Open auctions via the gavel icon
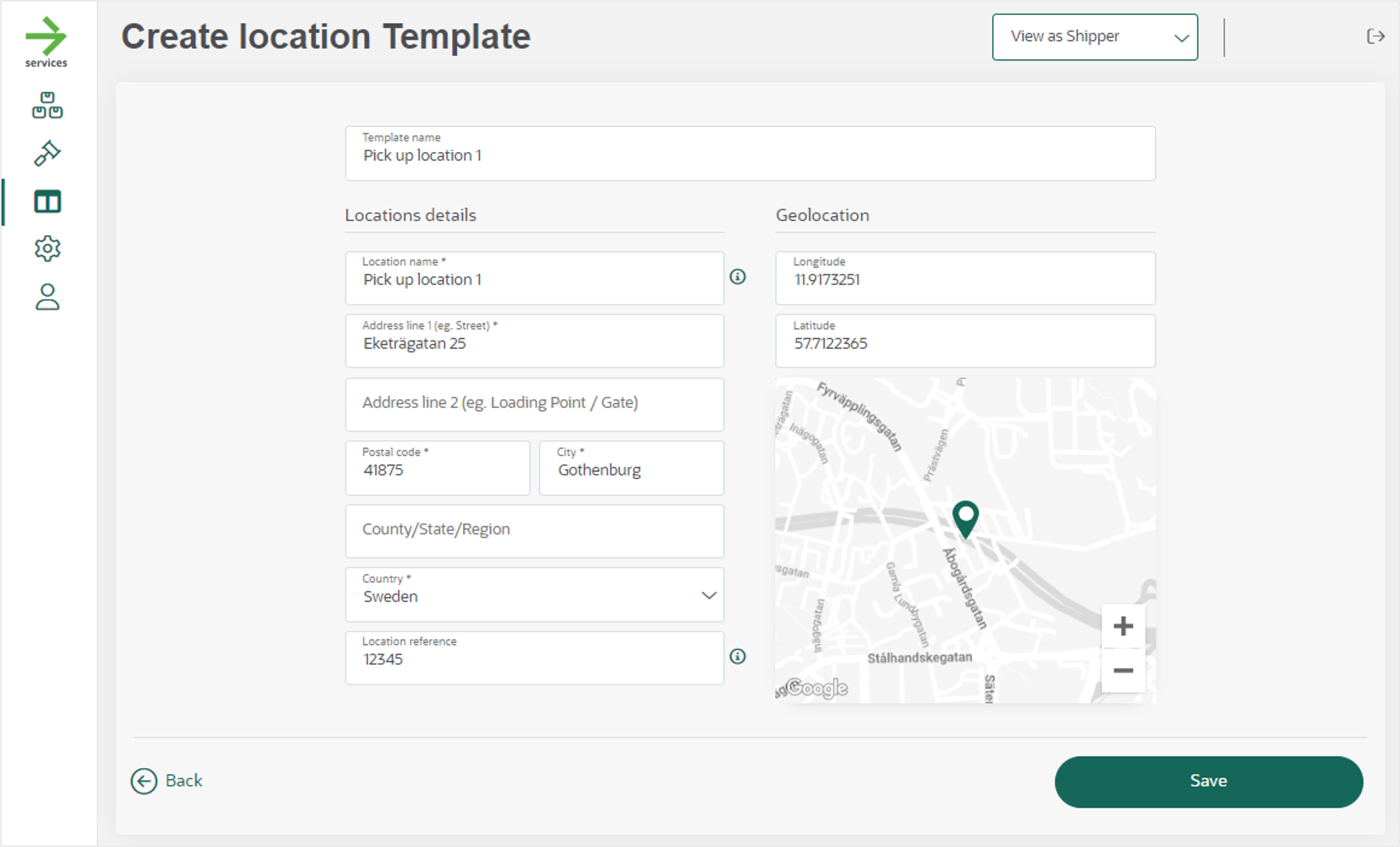Image resolution: width=1400 pixels, height=847 pixels. point(47,152)
